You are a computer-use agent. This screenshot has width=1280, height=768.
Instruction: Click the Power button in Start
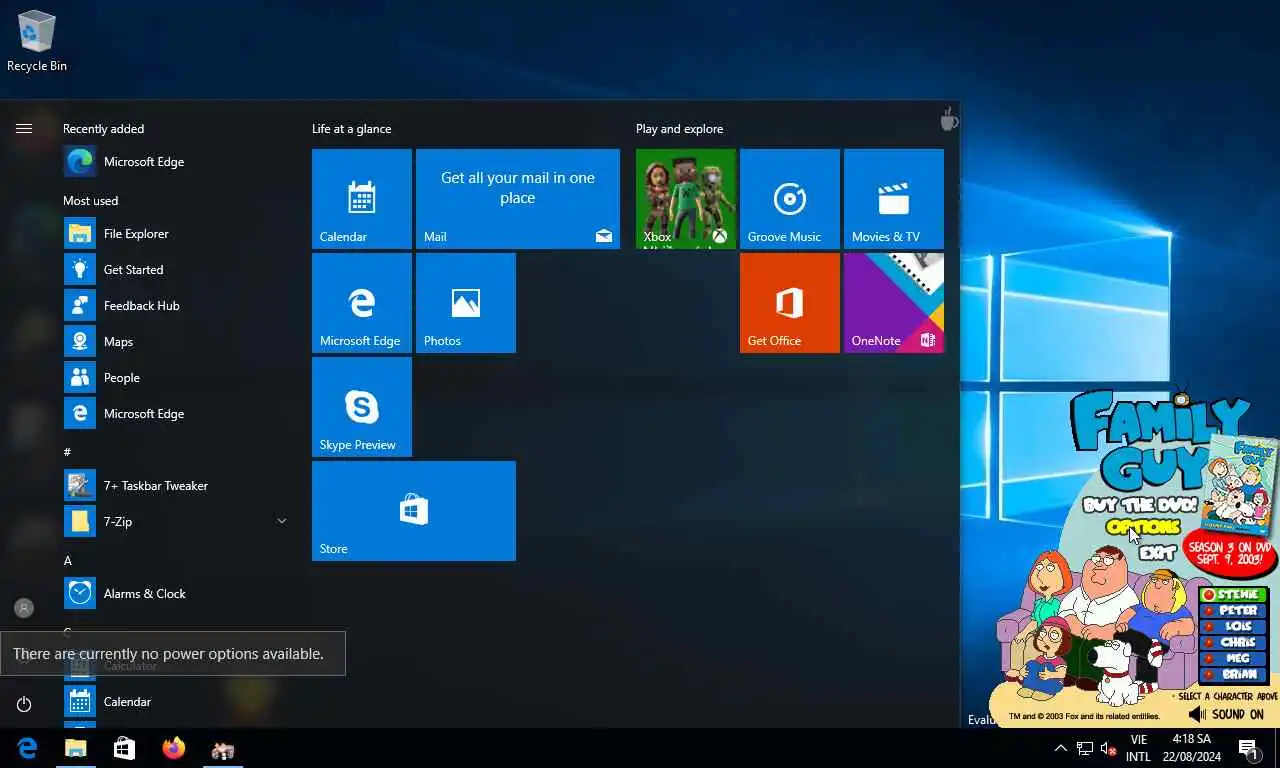[x=24, y=704]
